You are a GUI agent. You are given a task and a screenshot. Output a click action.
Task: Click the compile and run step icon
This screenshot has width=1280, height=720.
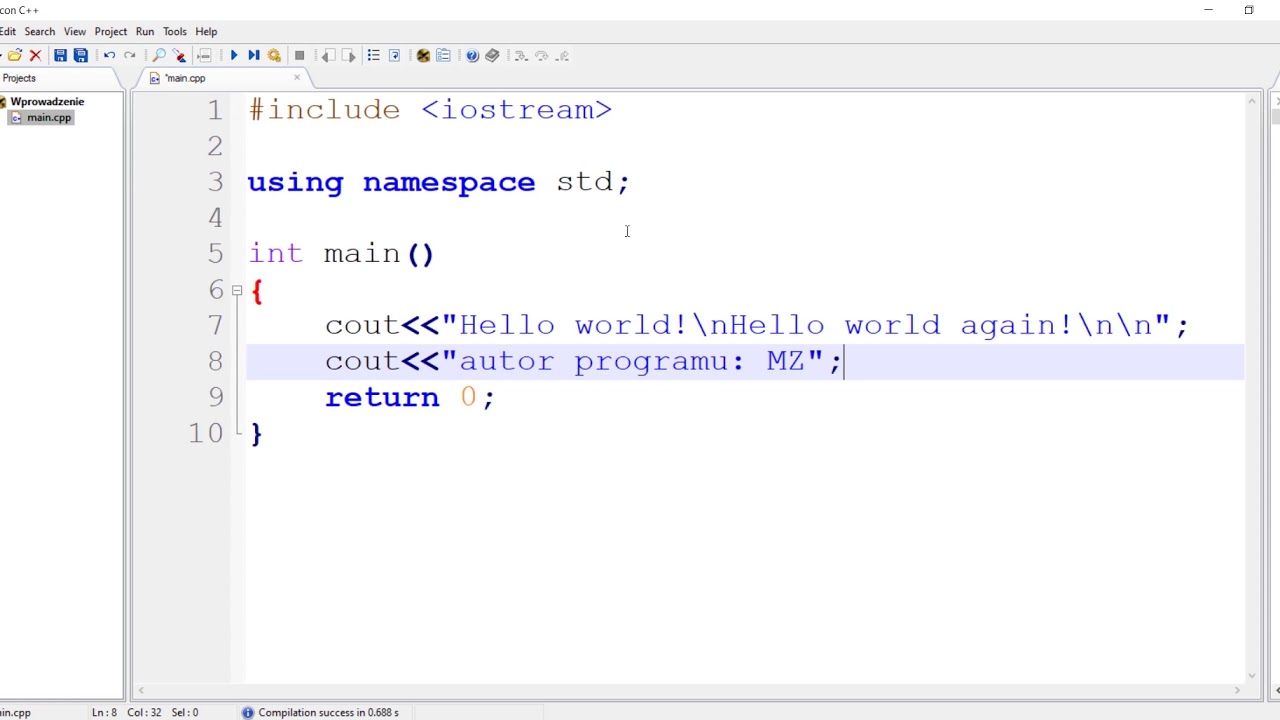pos(253,56)
